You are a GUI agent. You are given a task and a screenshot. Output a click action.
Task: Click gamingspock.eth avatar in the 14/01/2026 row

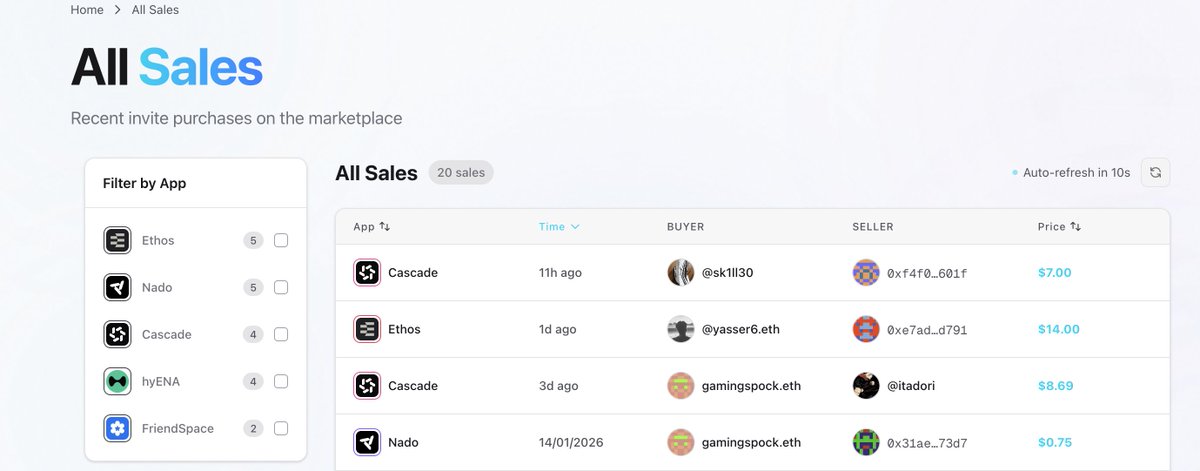click(681, 442)
